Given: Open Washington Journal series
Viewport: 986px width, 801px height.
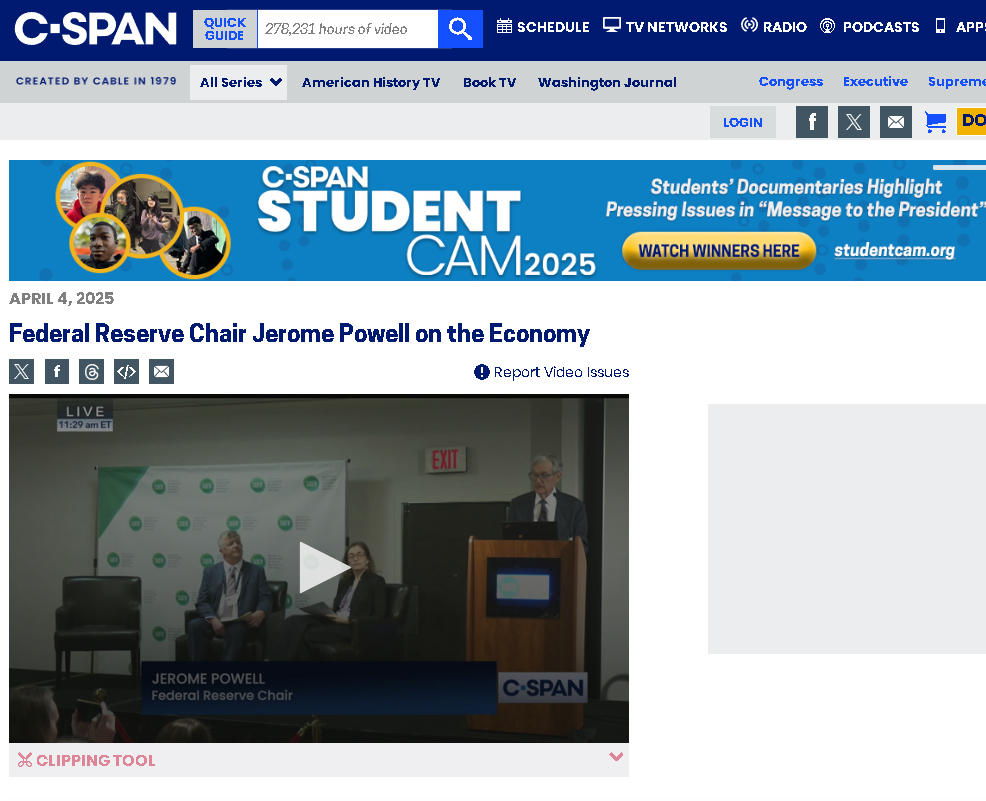Looking at the screenshot, I should pos(607,82).
